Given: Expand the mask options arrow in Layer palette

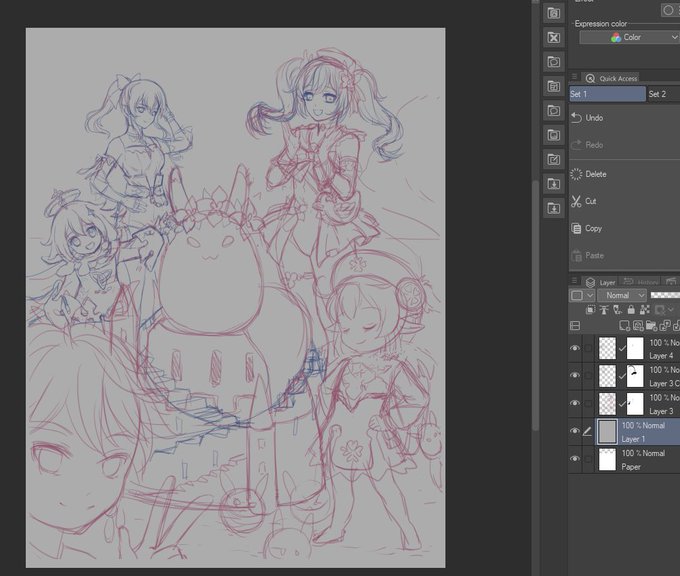Looking at the screenshot, I should pos(671,310).
